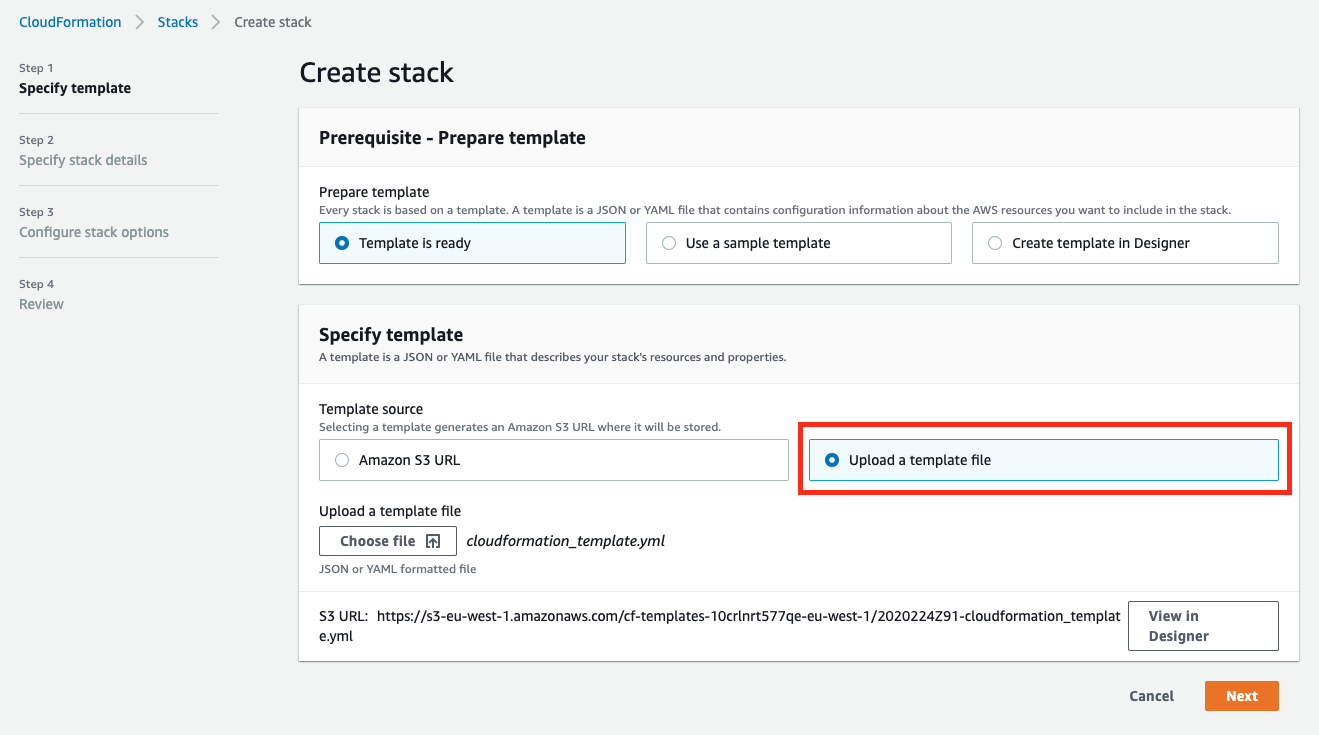Open the CloudFormation breadcrumb link
1319x735 pixels.
tap(70, 22)
